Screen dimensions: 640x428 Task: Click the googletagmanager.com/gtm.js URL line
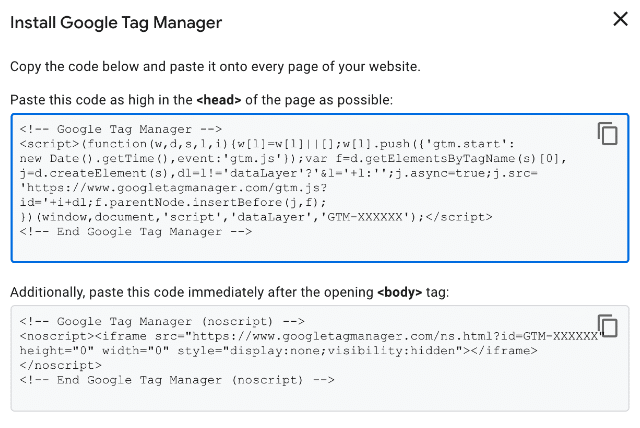point(173,188)
